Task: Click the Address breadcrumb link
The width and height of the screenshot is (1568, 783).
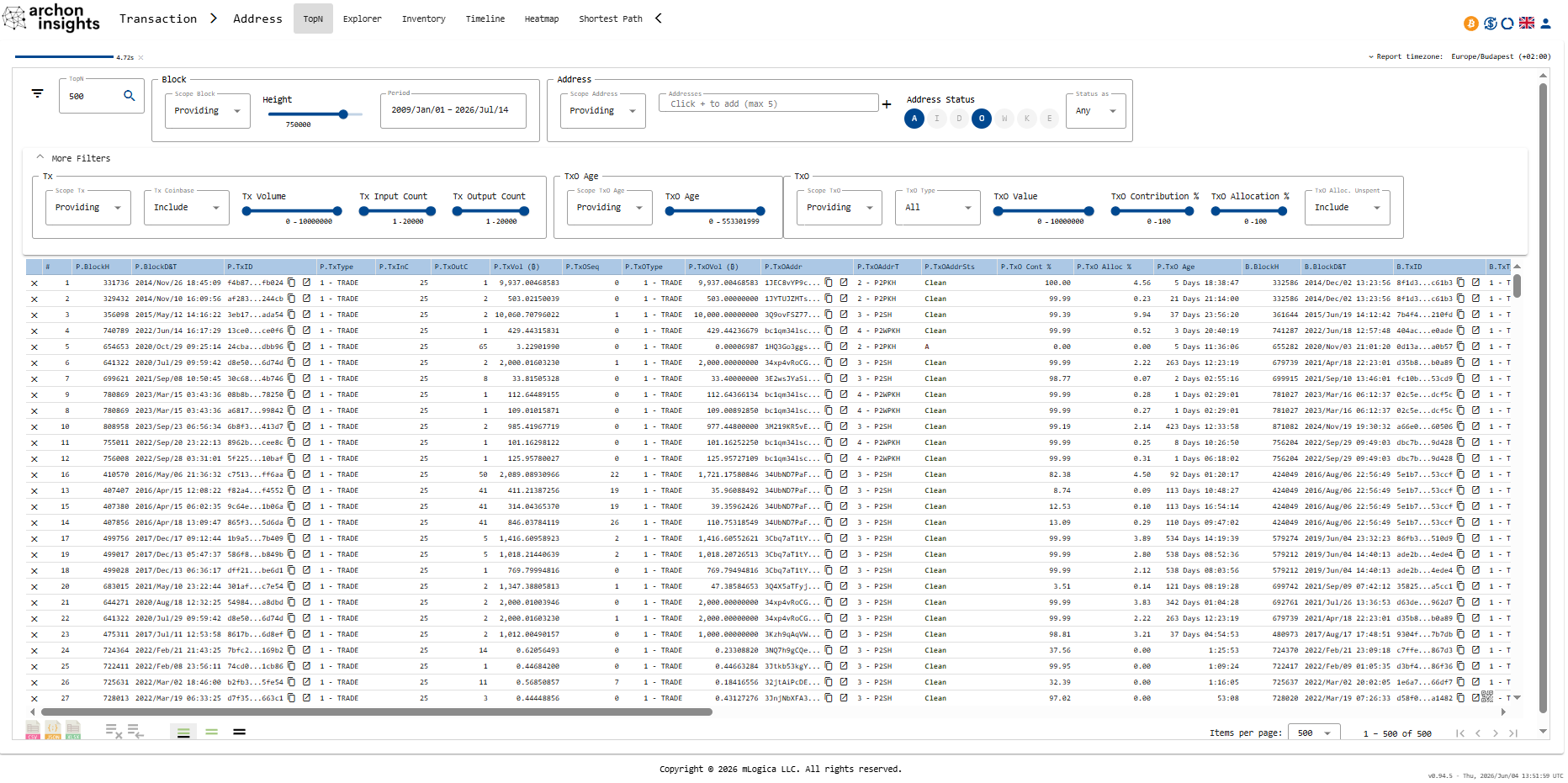Action: 257,19
